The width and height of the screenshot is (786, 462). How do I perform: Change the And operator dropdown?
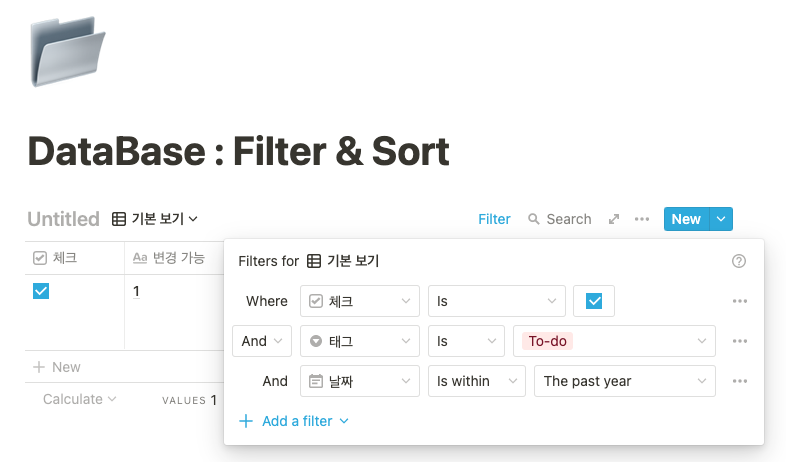pos(262,341)
